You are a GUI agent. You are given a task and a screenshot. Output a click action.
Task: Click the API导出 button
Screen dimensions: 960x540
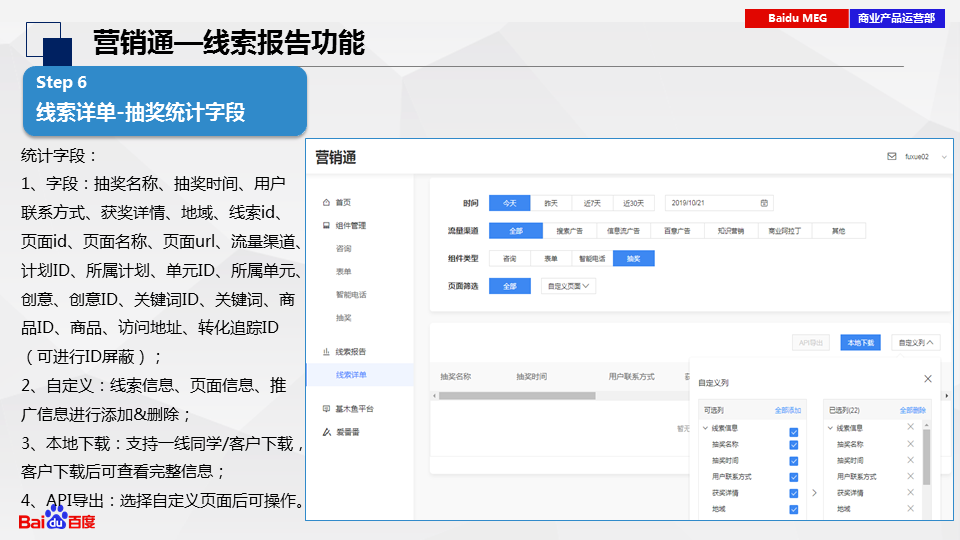point(811,343)
